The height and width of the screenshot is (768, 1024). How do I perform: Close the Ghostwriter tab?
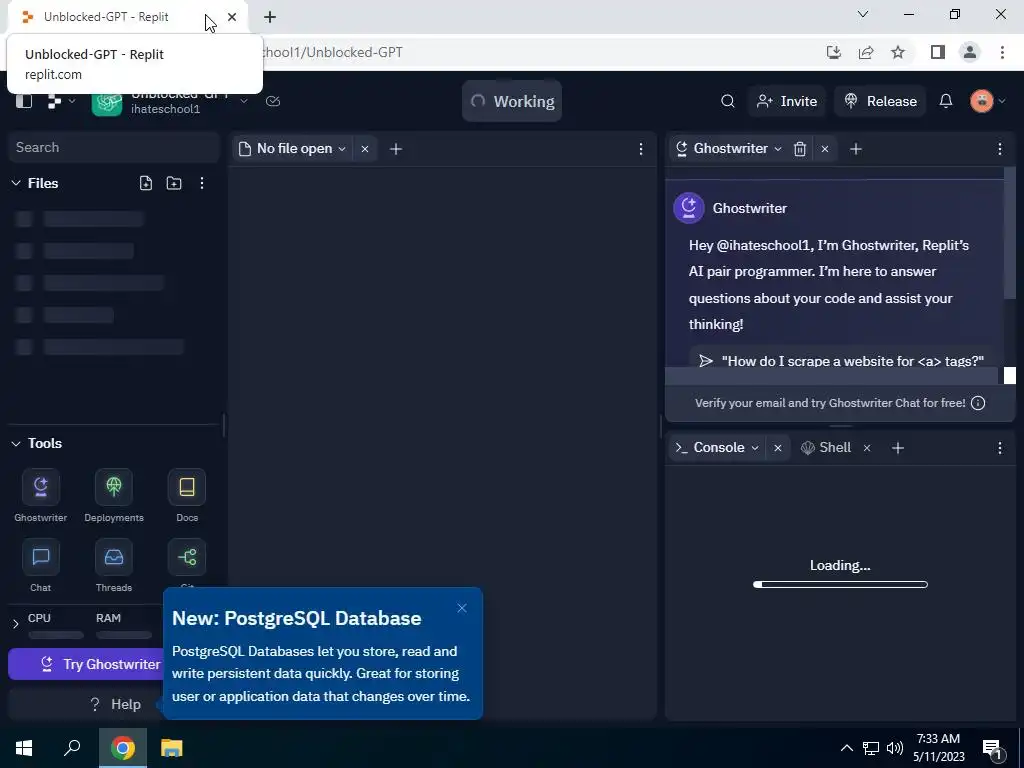point(825,149)
